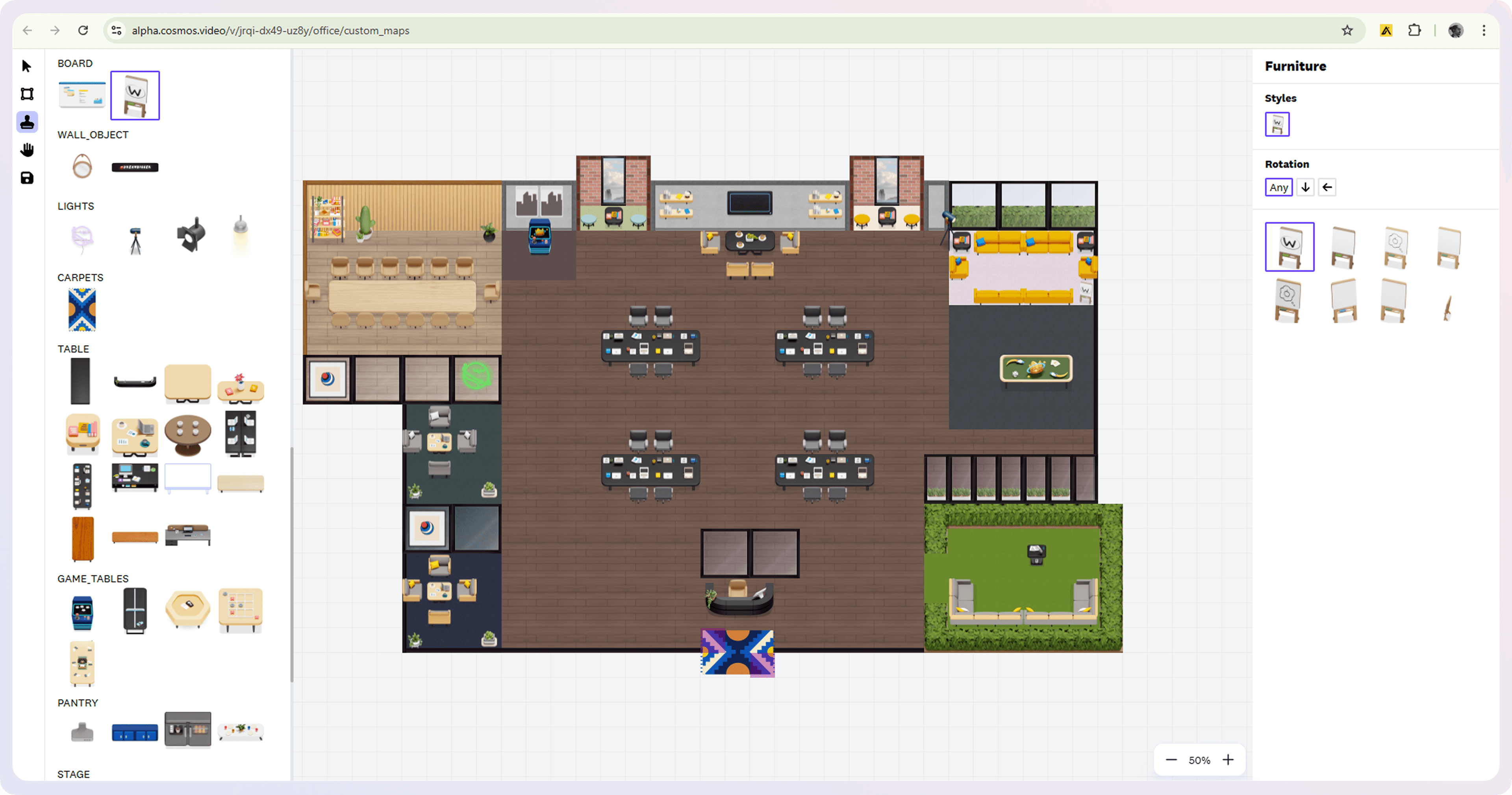Select the blue arcade game table
The image size is (1512, 795).
tap(82, 612)
